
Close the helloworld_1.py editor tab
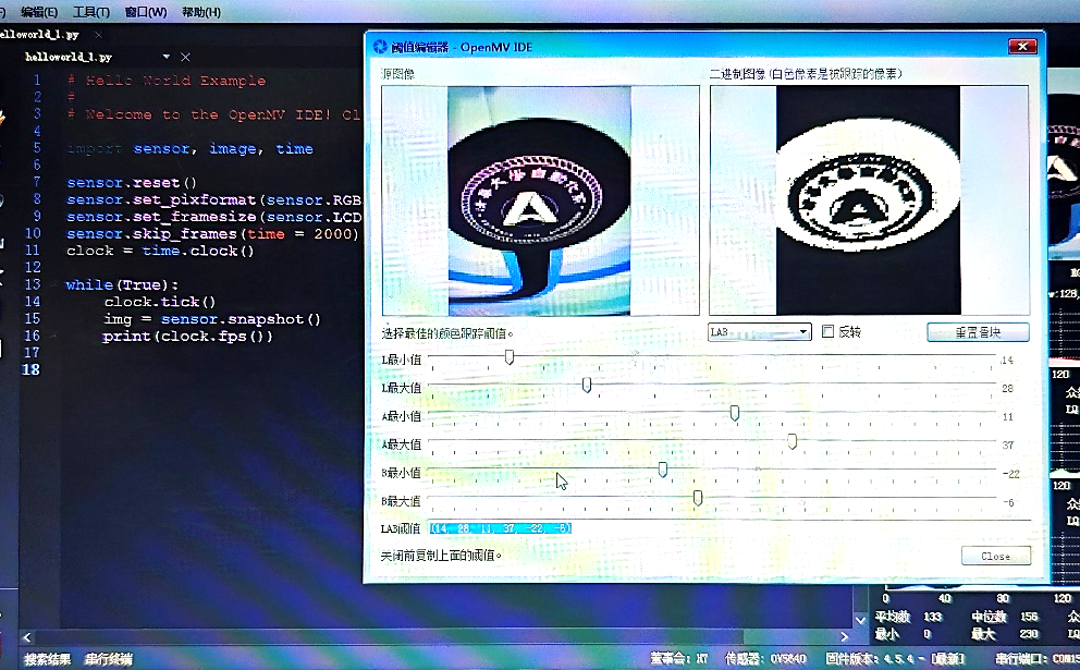pos(98,34)
